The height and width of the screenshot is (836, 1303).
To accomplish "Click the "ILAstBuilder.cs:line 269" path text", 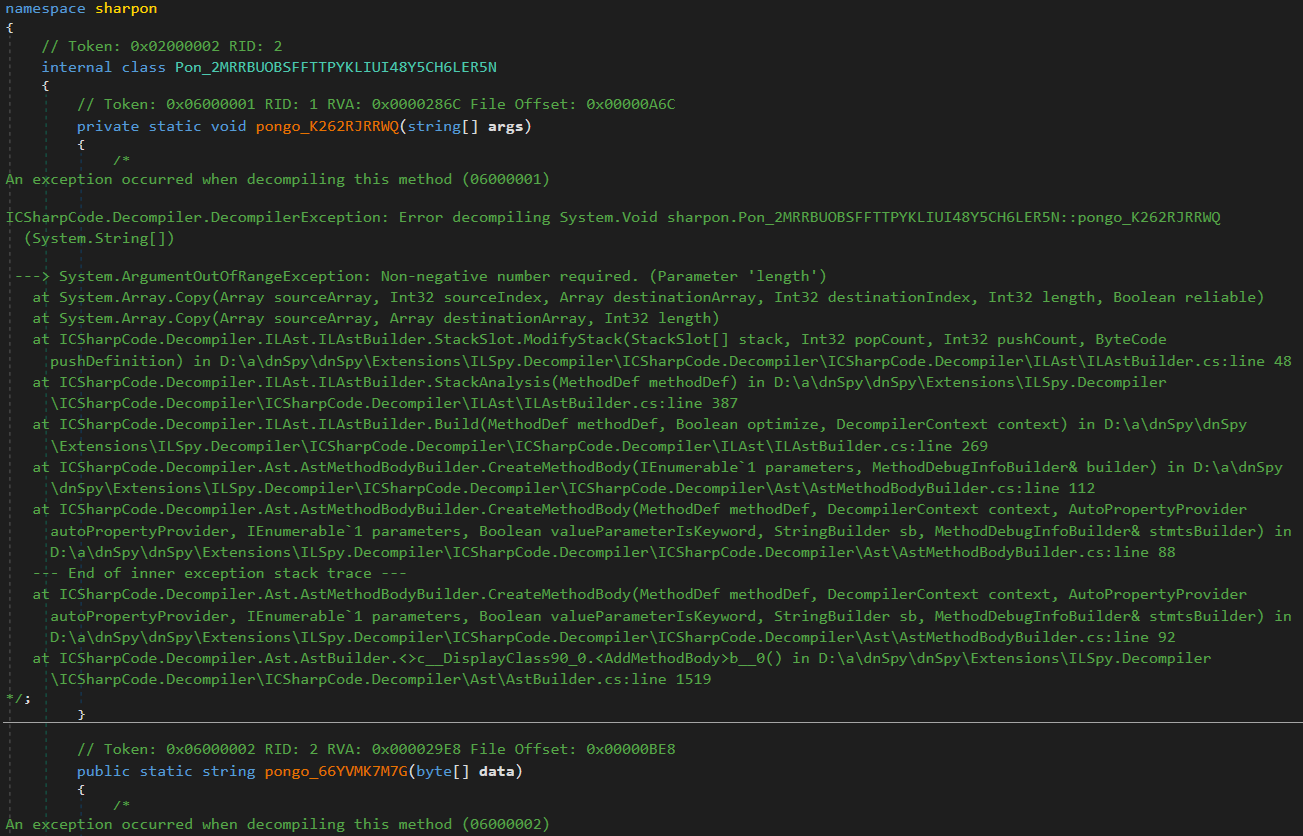I will point(885,446).
